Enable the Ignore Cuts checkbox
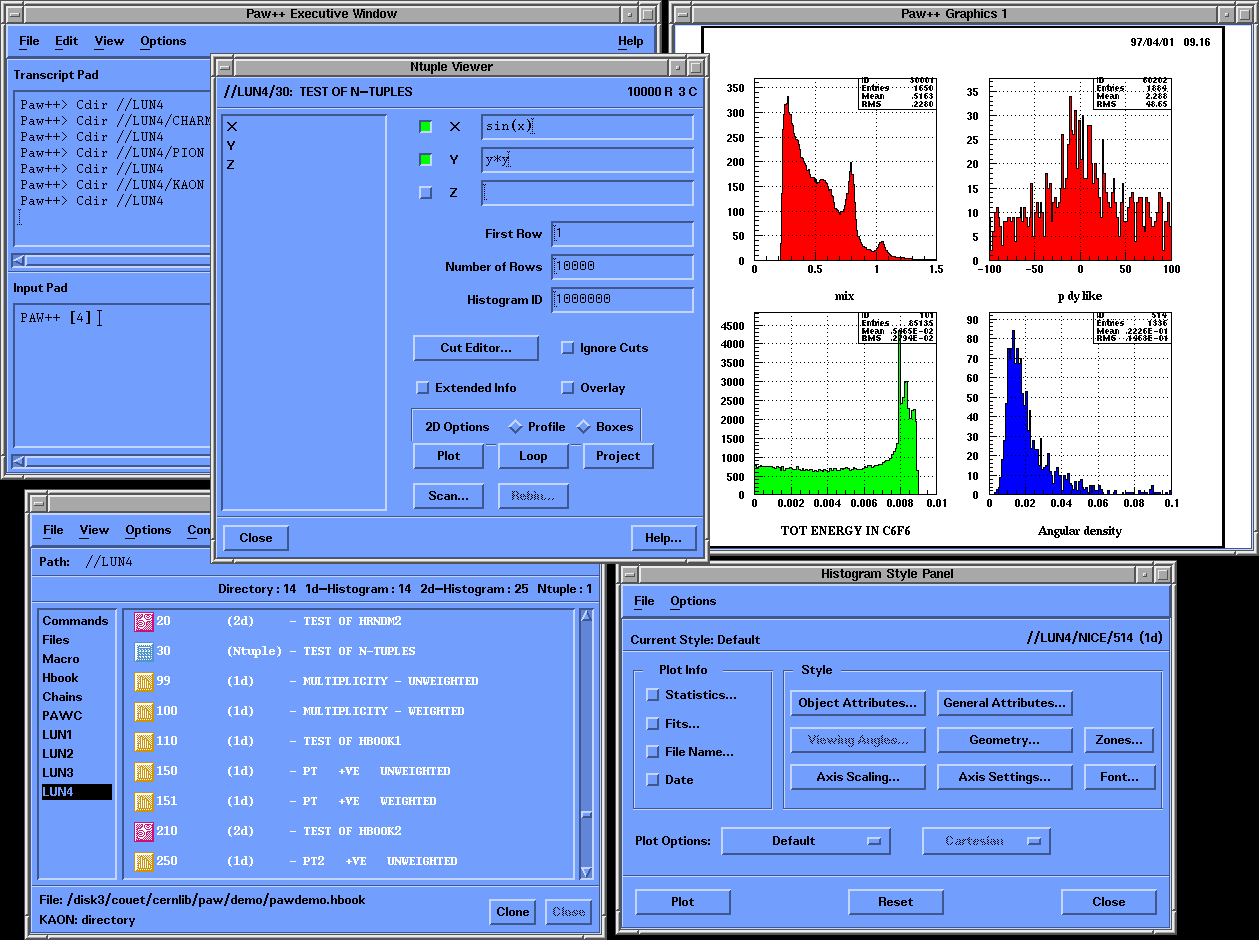This screenshot has height=940, width=1259. click(568, 348)
